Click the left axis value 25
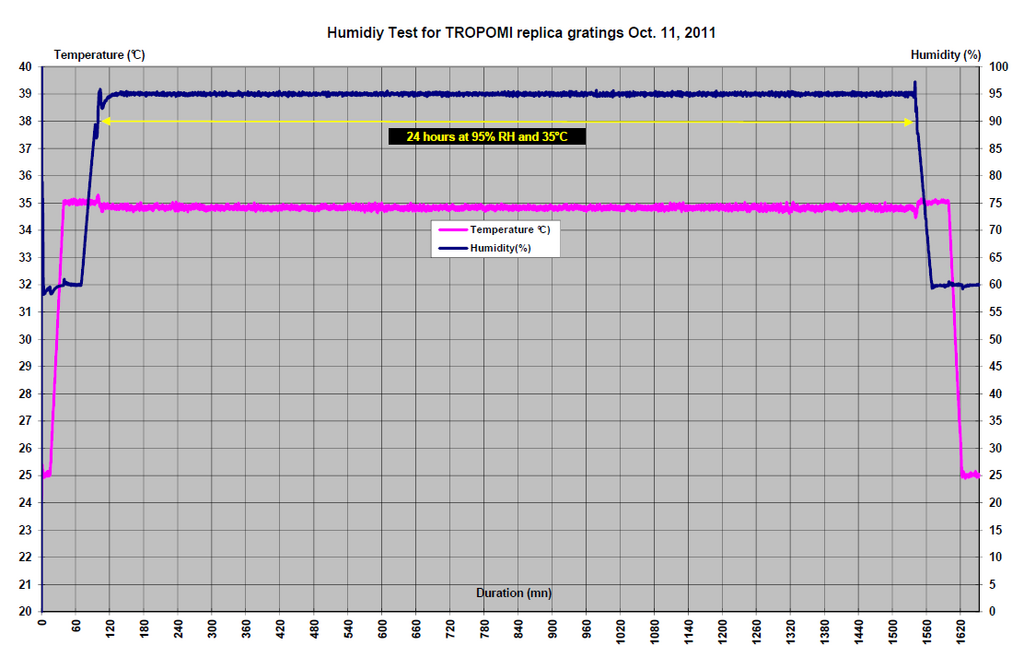This screenshot has width=1024, height=669. pos(25,475)
